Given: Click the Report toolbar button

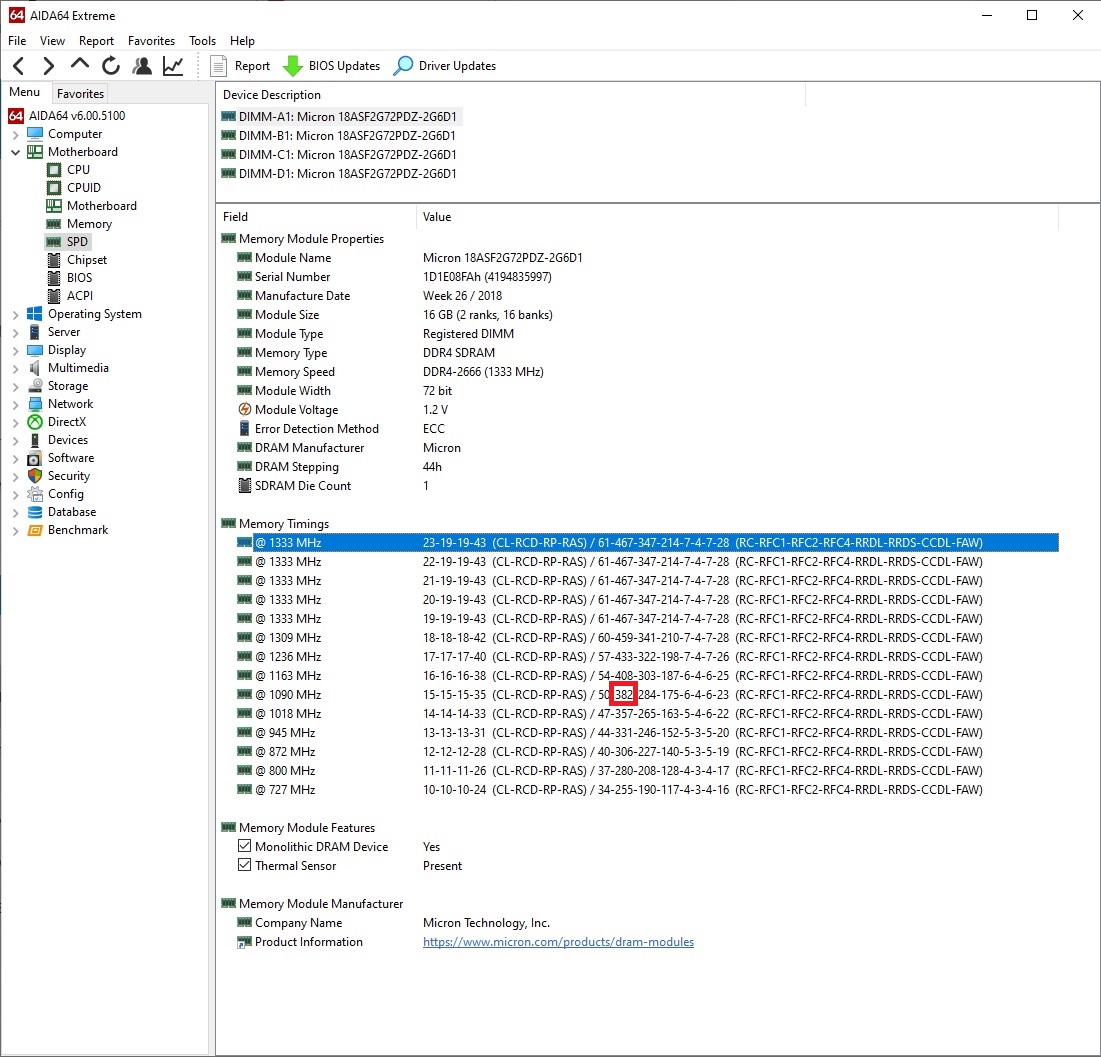Looking at the screenshot, I should tap(240, 66).
